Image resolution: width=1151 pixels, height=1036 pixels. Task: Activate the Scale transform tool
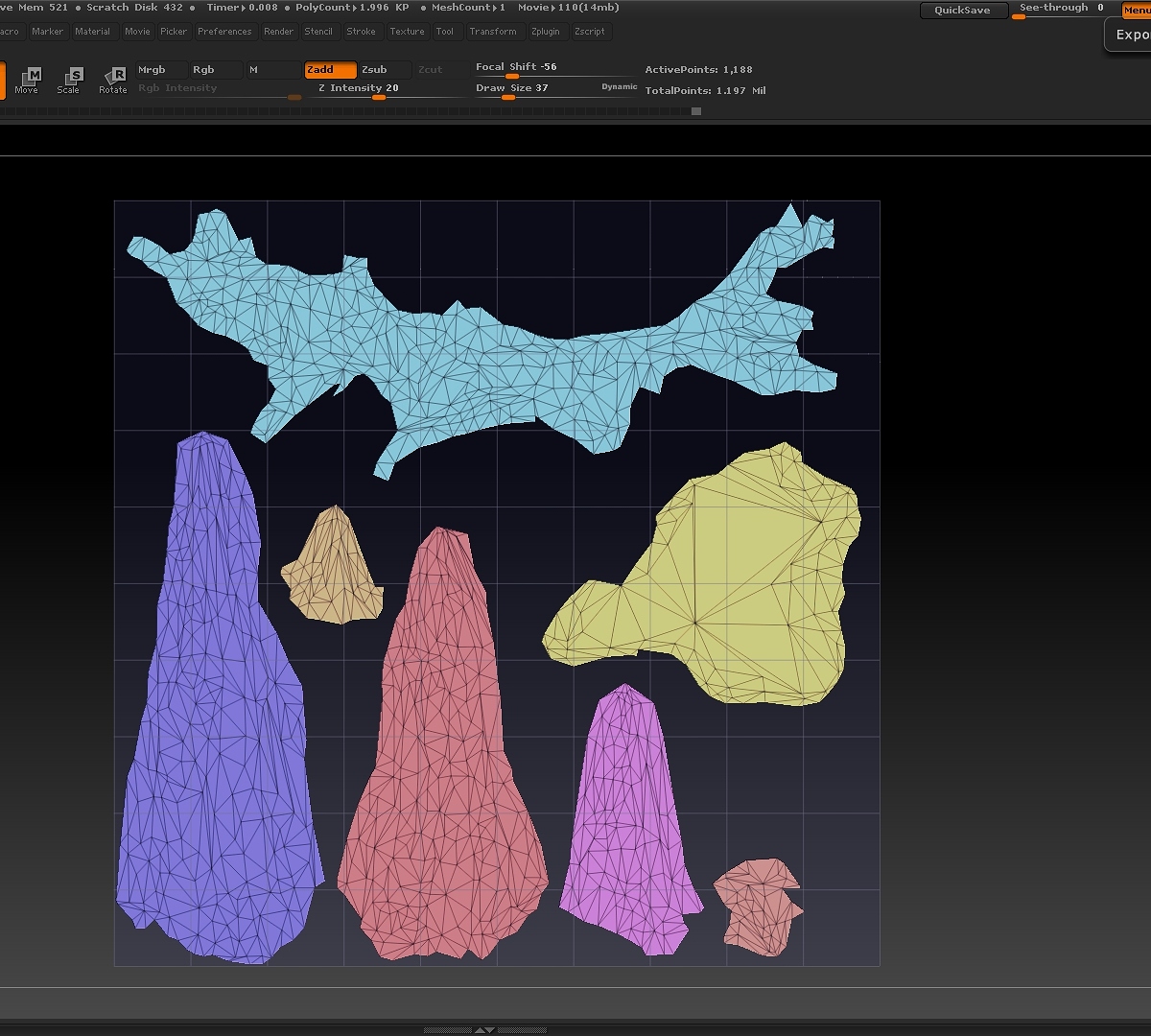pyautogui.click(x=69, y=81)
